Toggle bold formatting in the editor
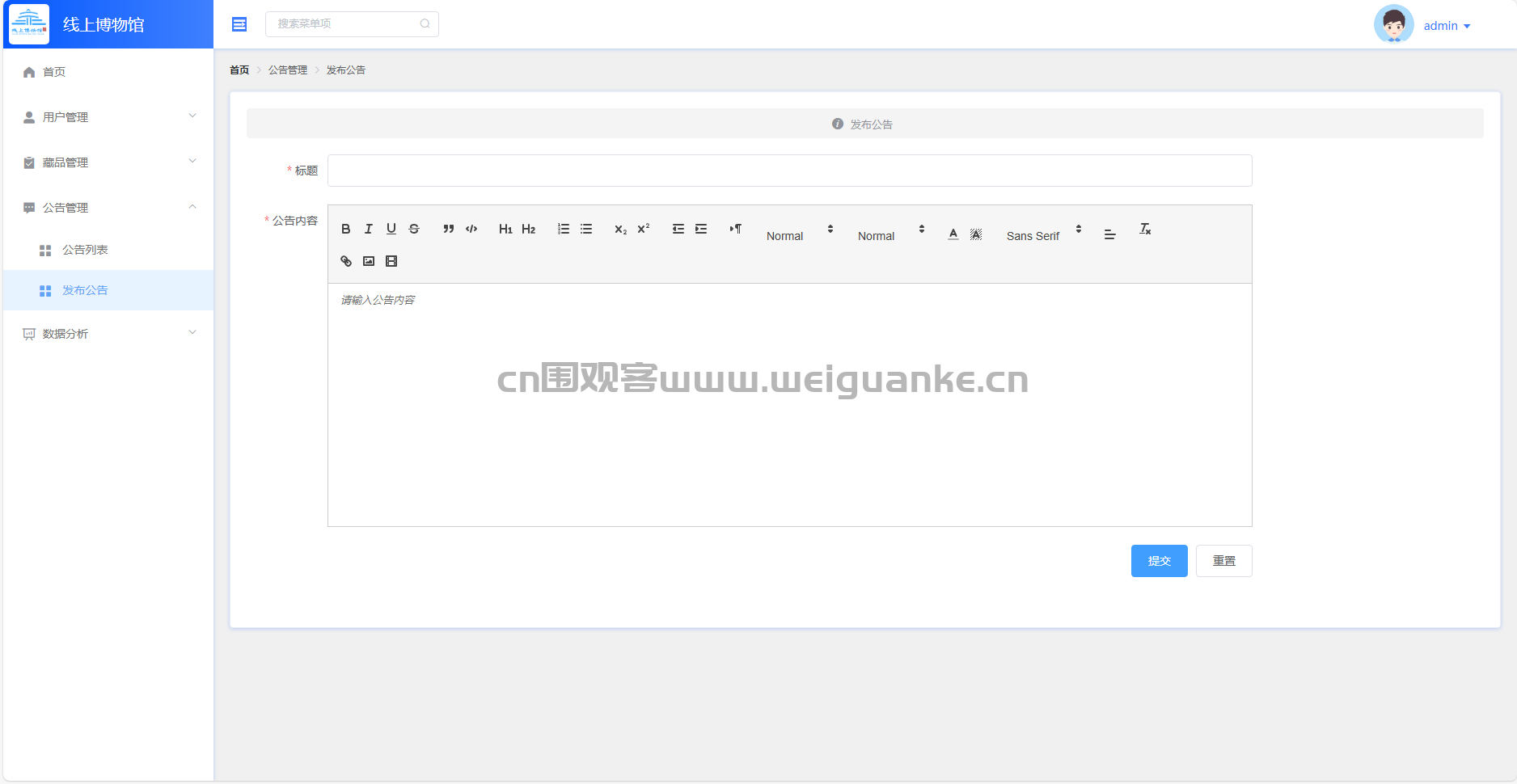 (x=346, y=229)
